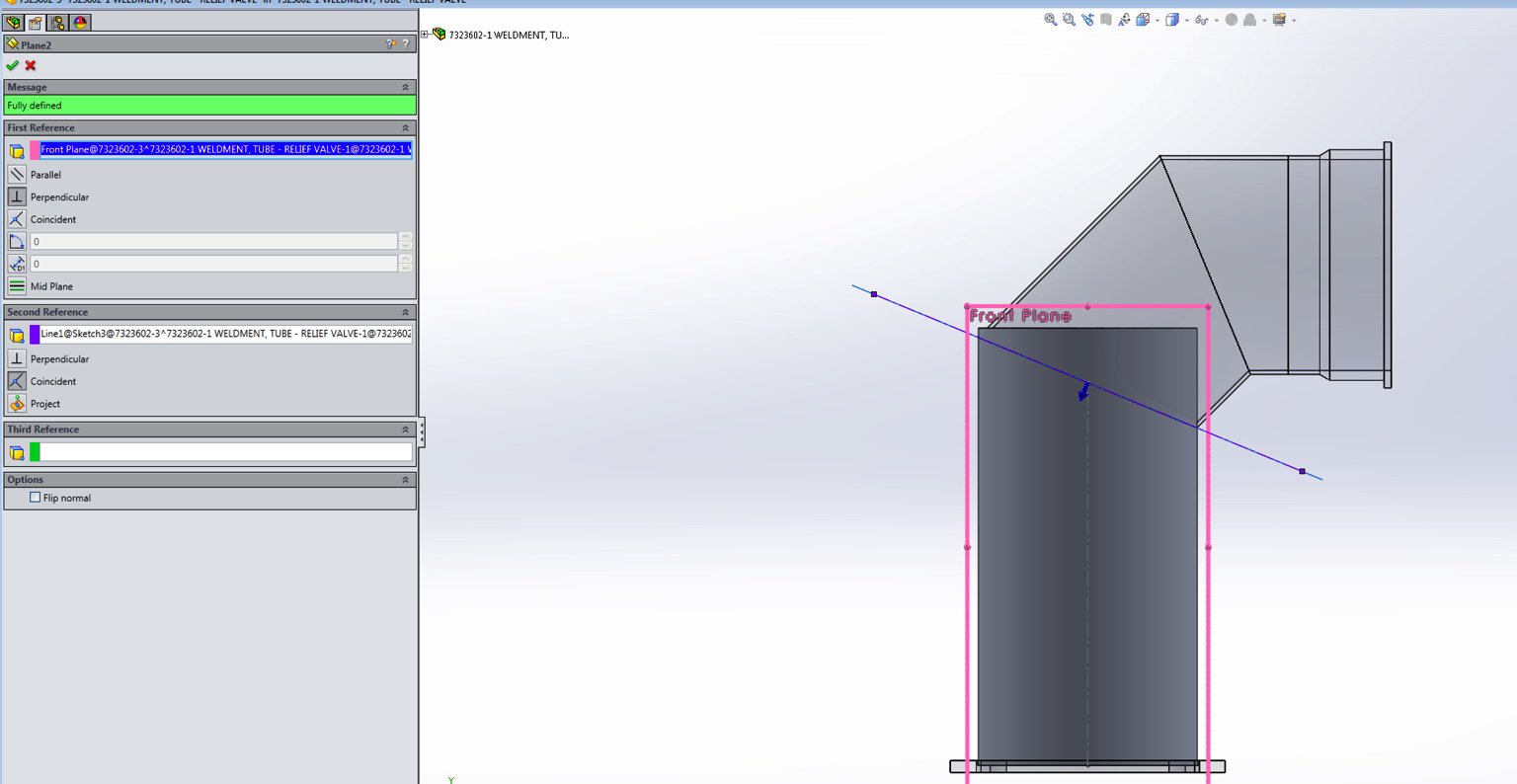Collapse the Message section
This screenshot has height=784, width=1517.
(405, 87)
